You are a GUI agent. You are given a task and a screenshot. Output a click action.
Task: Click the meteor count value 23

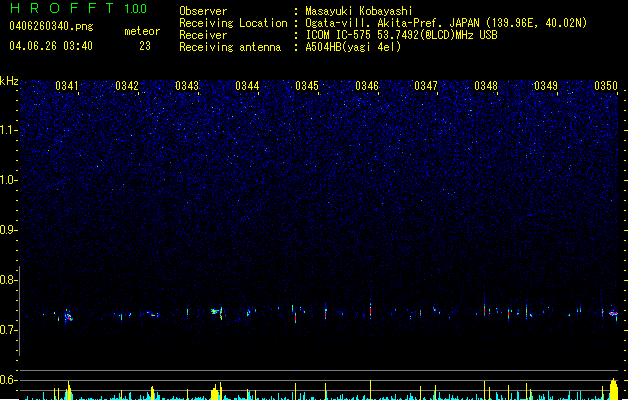(145, 46)
